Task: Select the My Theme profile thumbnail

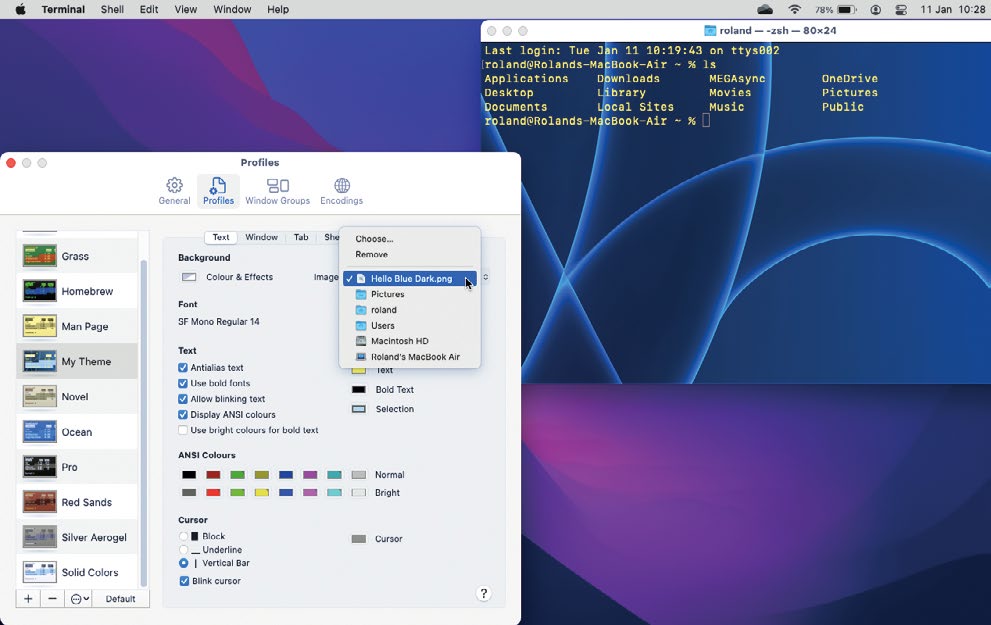Action: pyautogui.click(x=39, y=361)
